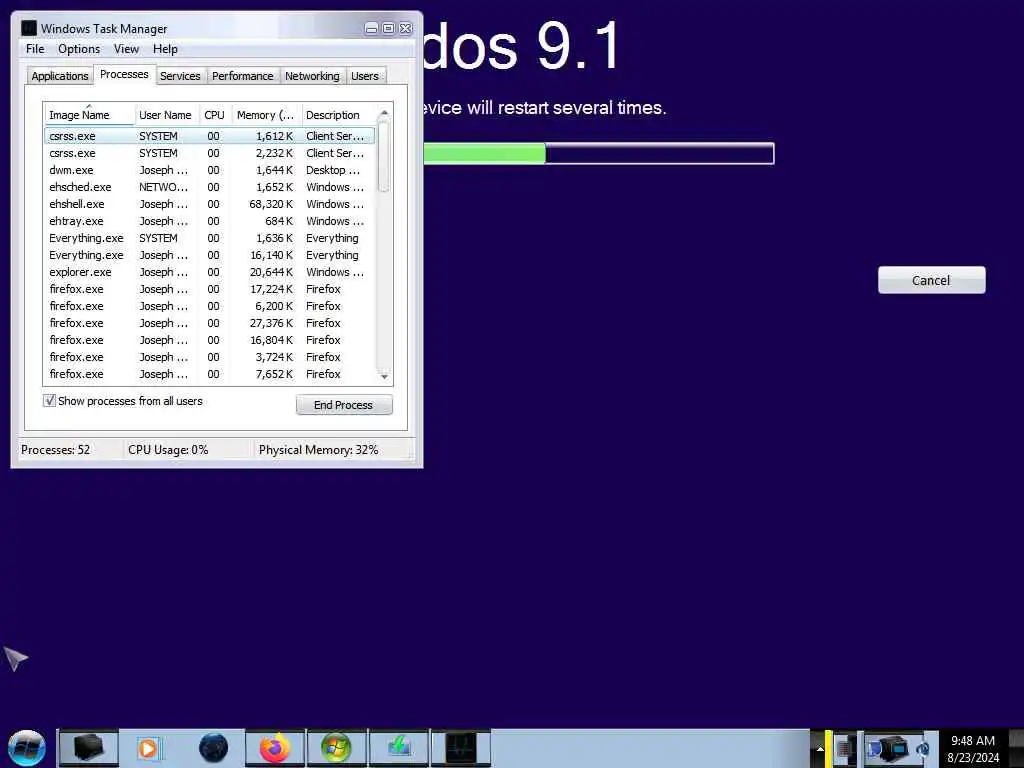Select the Processes tab
The width and height of the screenshot is (1024, 768).
point(124,74)
